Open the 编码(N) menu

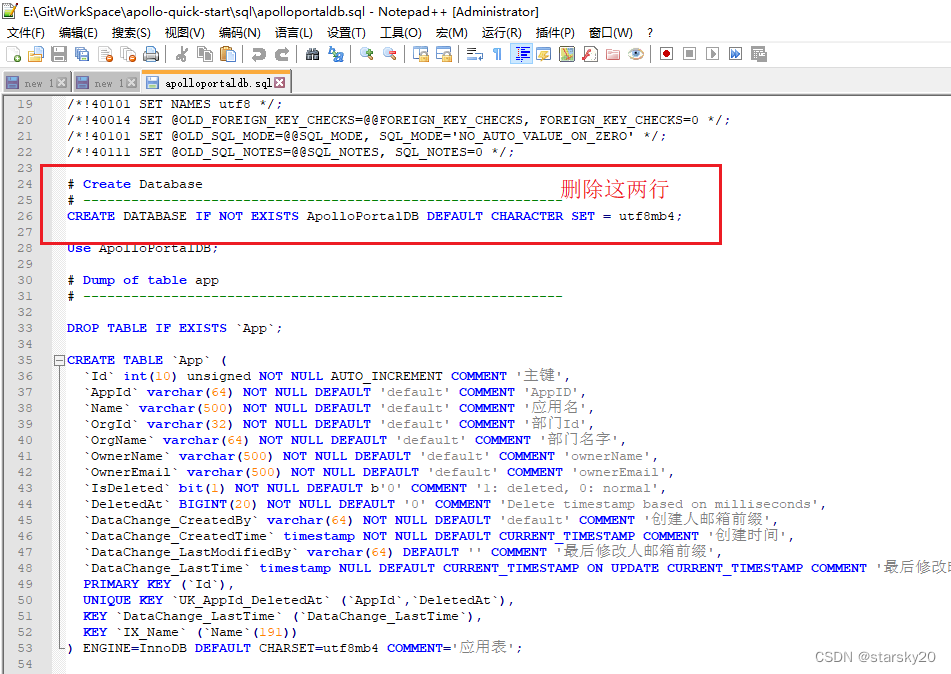click(240, 33)
